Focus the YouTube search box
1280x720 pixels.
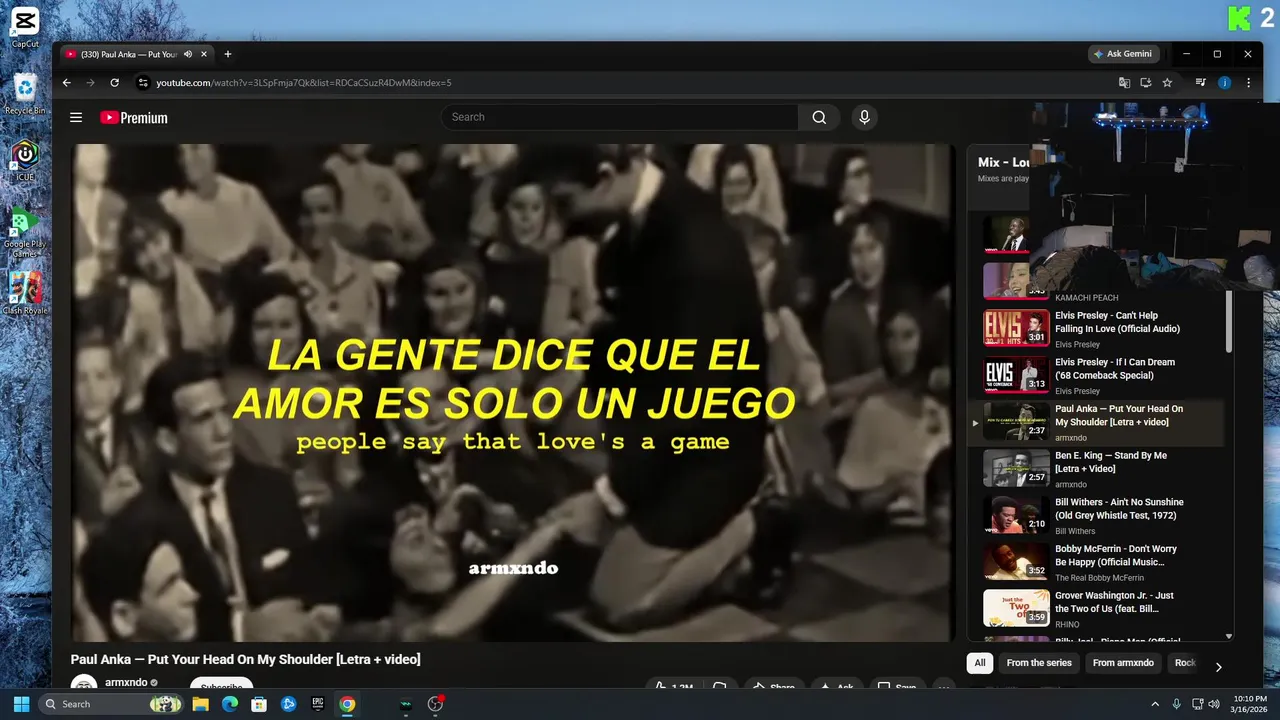pyautogui.click(x=620, y=117)
